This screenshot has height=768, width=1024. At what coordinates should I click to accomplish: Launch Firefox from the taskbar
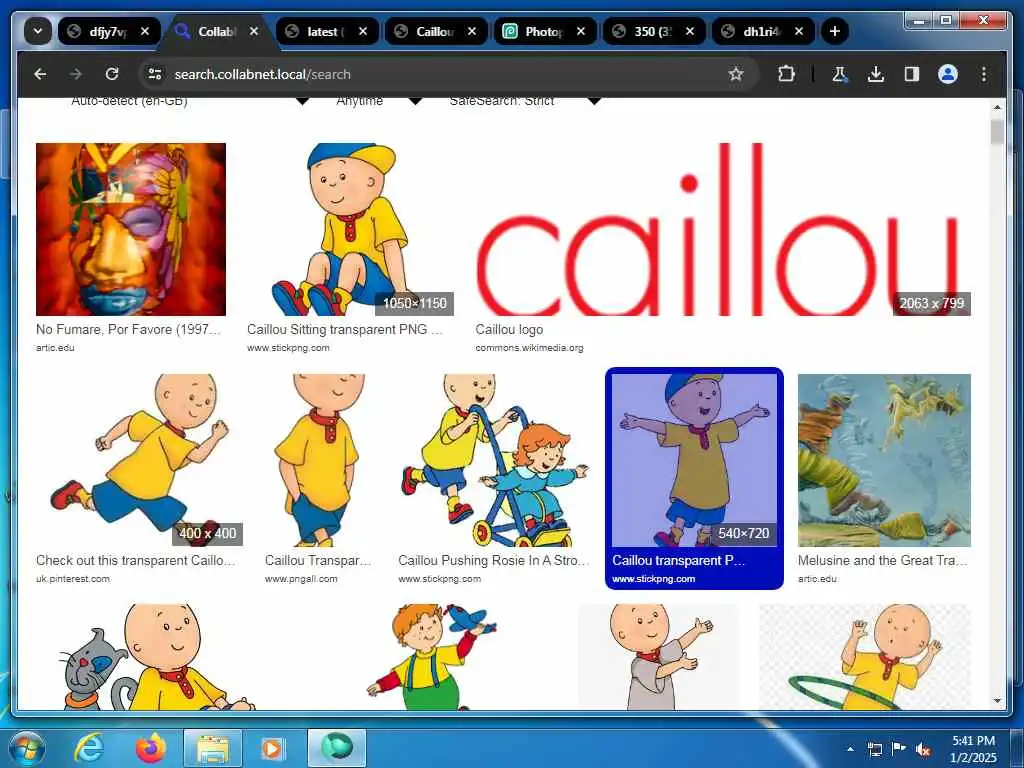[x=151, y=748]
